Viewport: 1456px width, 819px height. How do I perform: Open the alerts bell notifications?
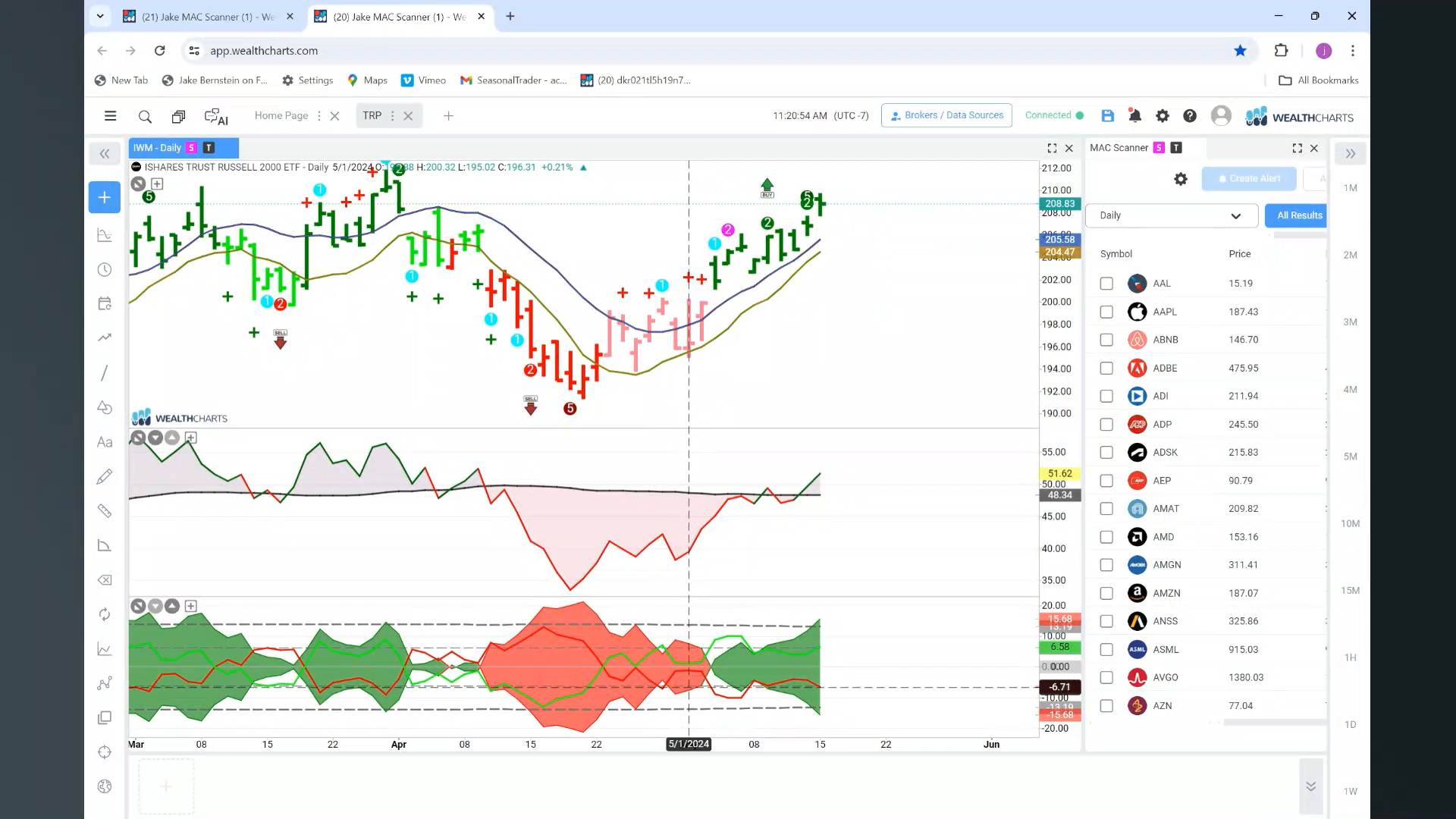tap(1134, 116)
